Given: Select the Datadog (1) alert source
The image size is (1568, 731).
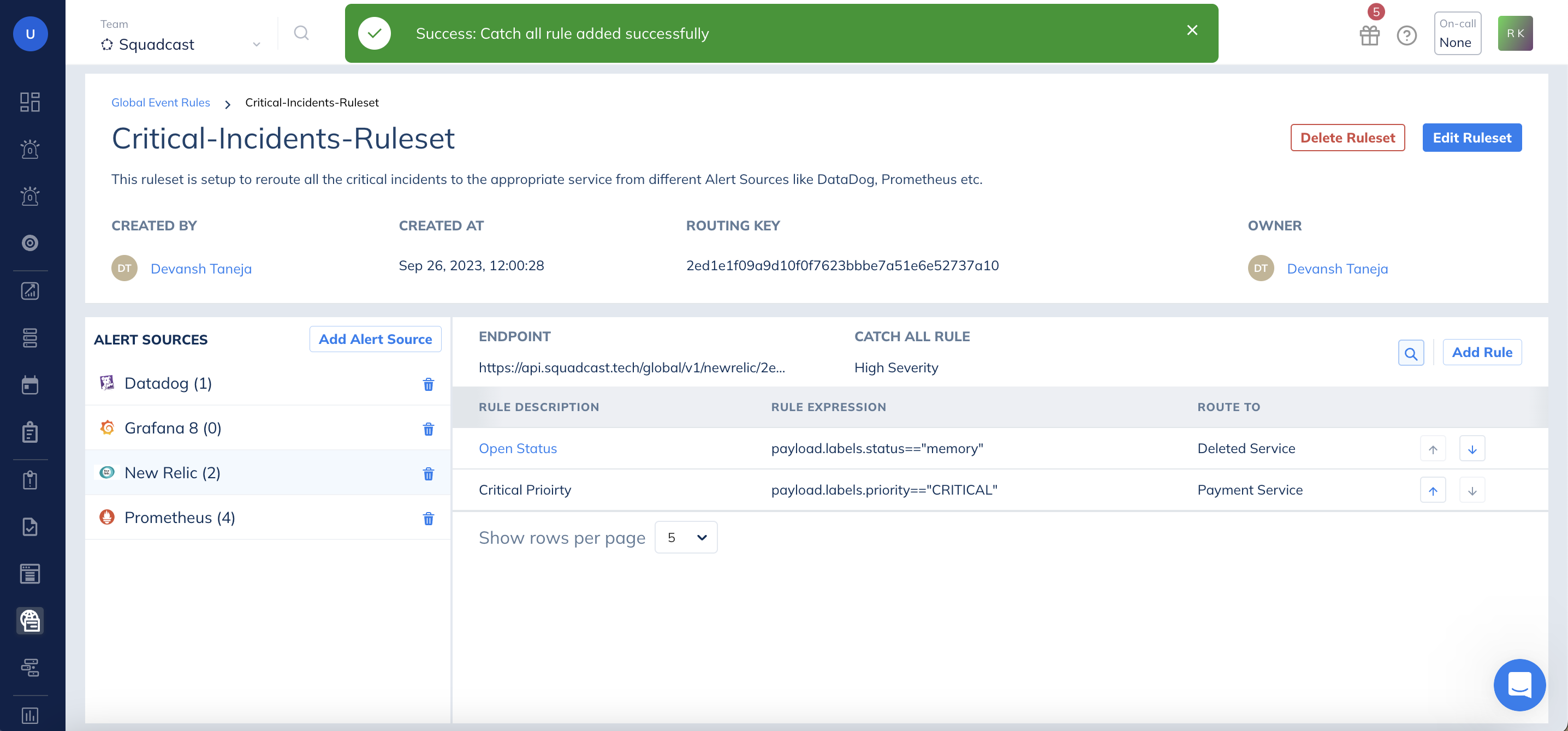Looking at the screenshot, I should click(268, 383).
